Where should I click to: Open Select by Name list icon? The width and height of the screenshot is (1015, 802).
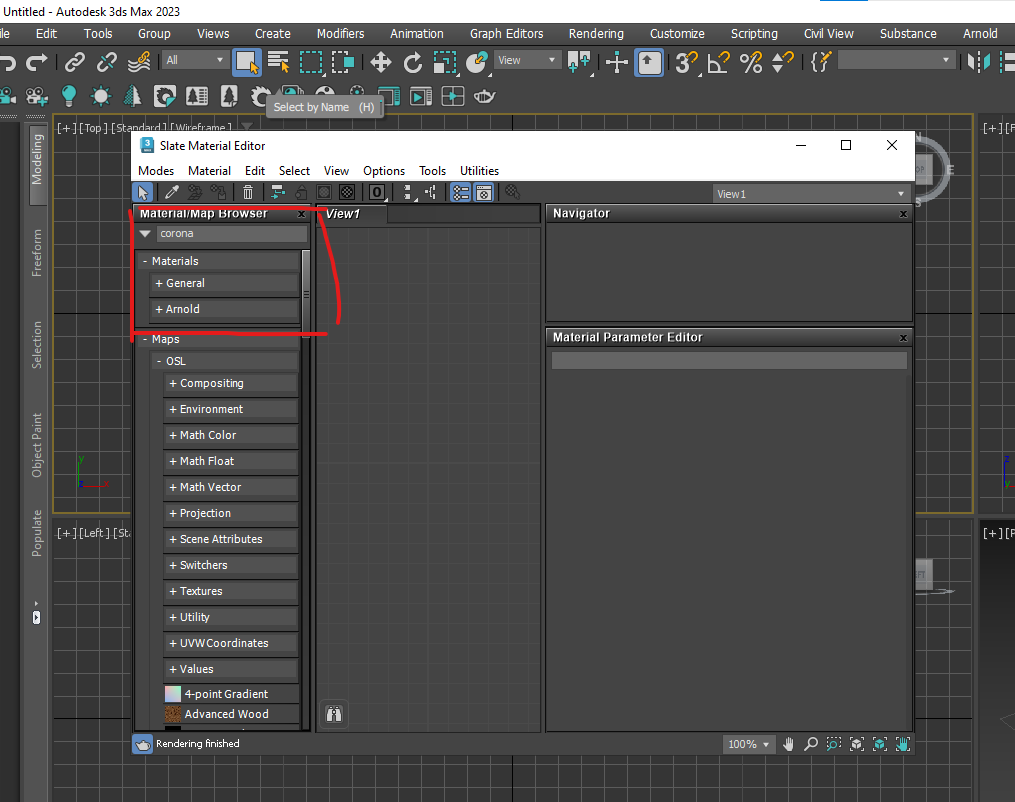pyautogui.click(x=278, y=62)
